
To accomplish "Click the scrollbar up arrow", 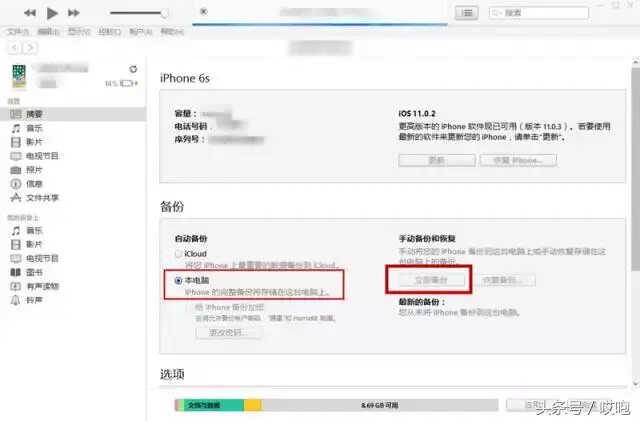I will coord(636,62).
